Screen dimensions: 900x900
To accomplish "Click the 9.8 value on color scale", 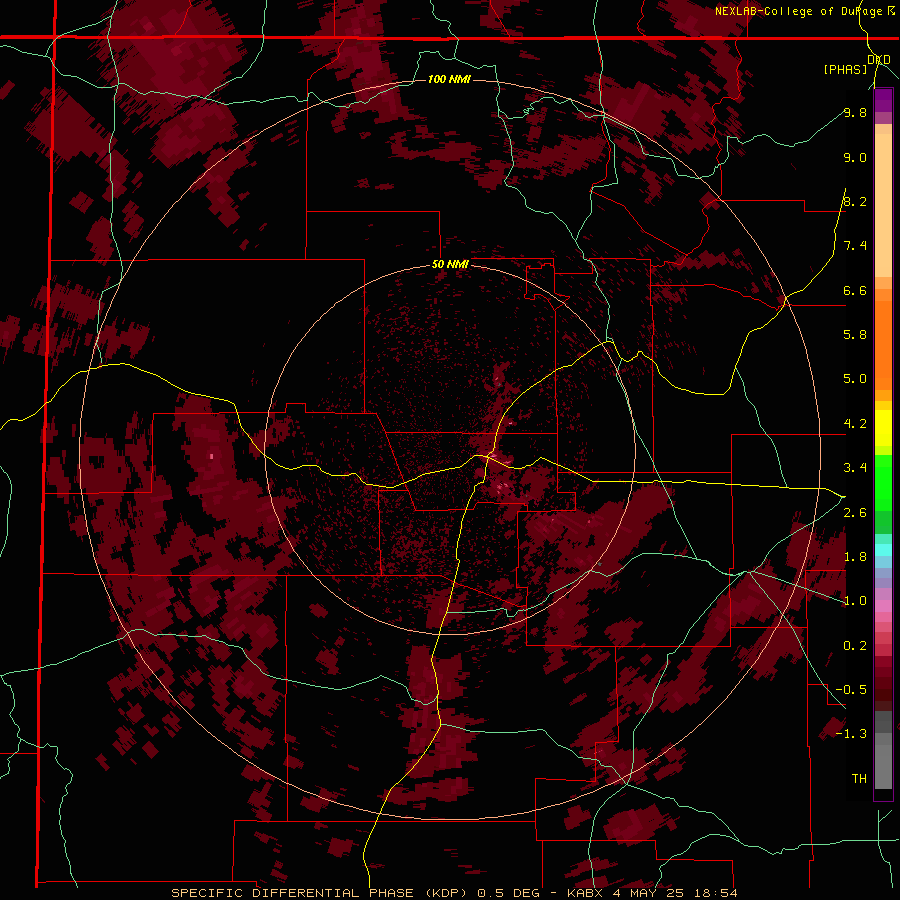I will 855,112.
